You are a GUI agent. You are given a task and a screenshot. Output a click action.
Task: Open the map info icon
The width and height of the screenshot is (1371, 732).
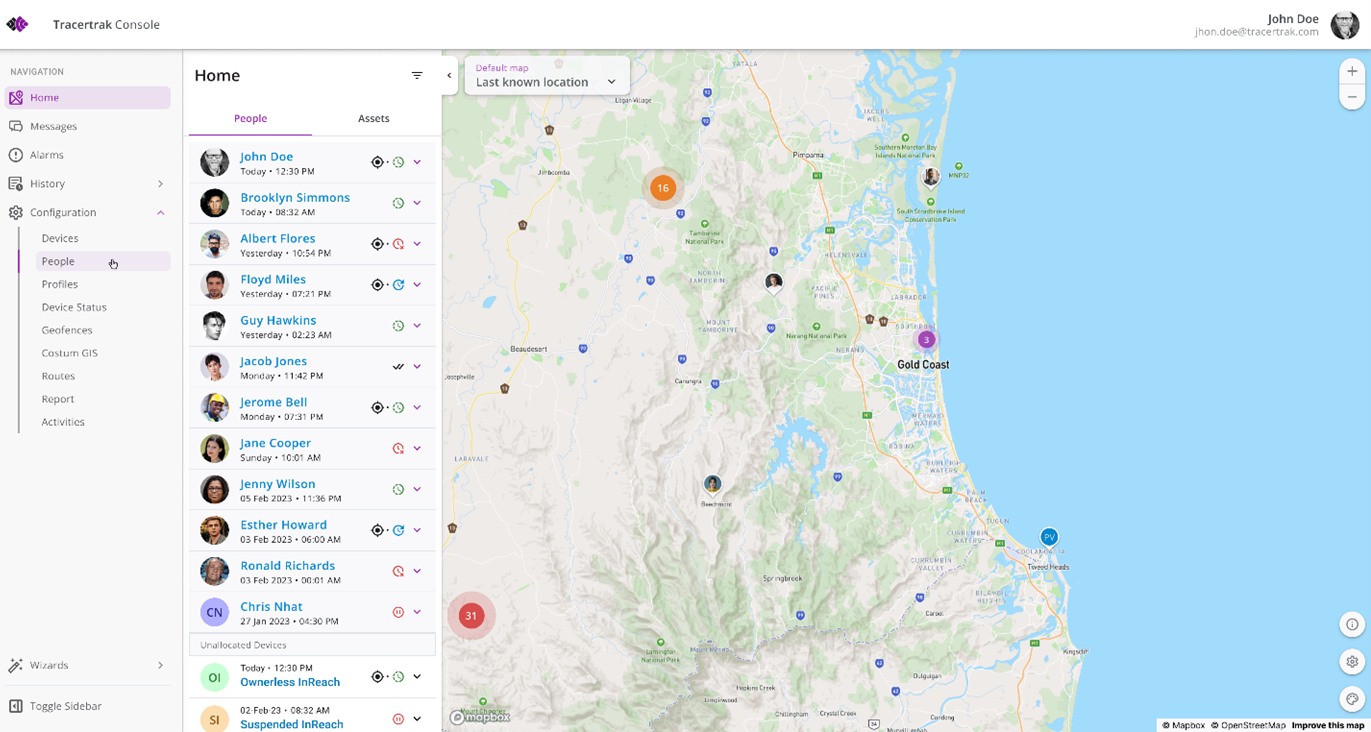[x=1352, y=624]
